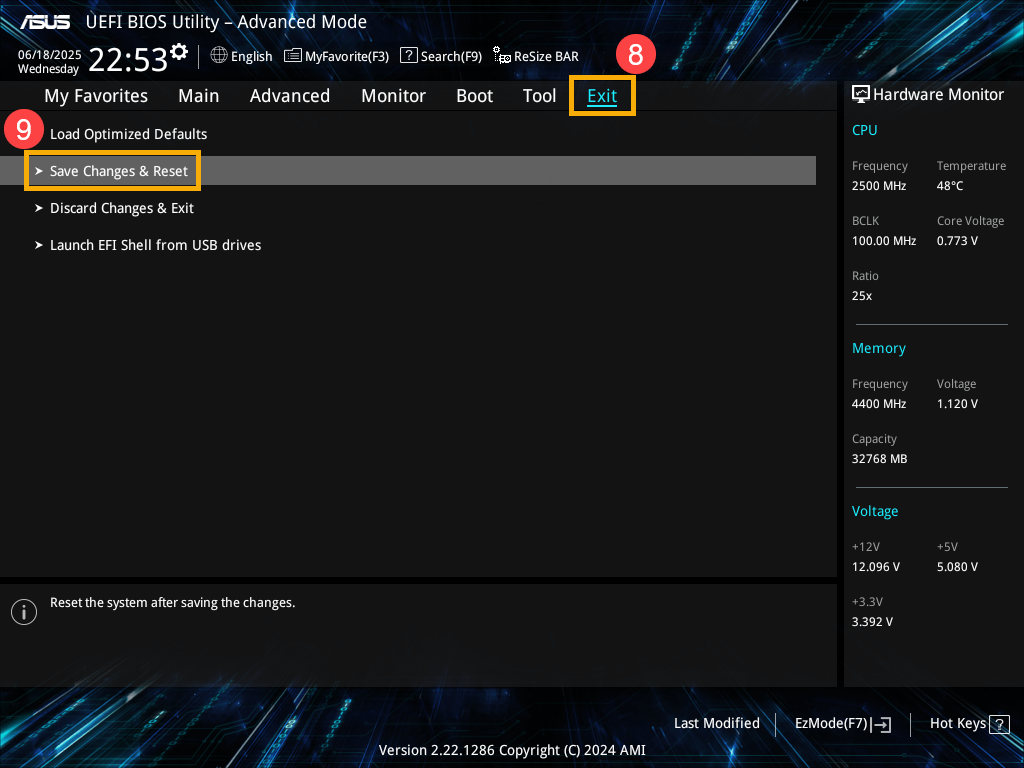Click the BCLK value 100.00 MHz
This screenshot has width=1024, height=768.
click(x=884, y=241)
